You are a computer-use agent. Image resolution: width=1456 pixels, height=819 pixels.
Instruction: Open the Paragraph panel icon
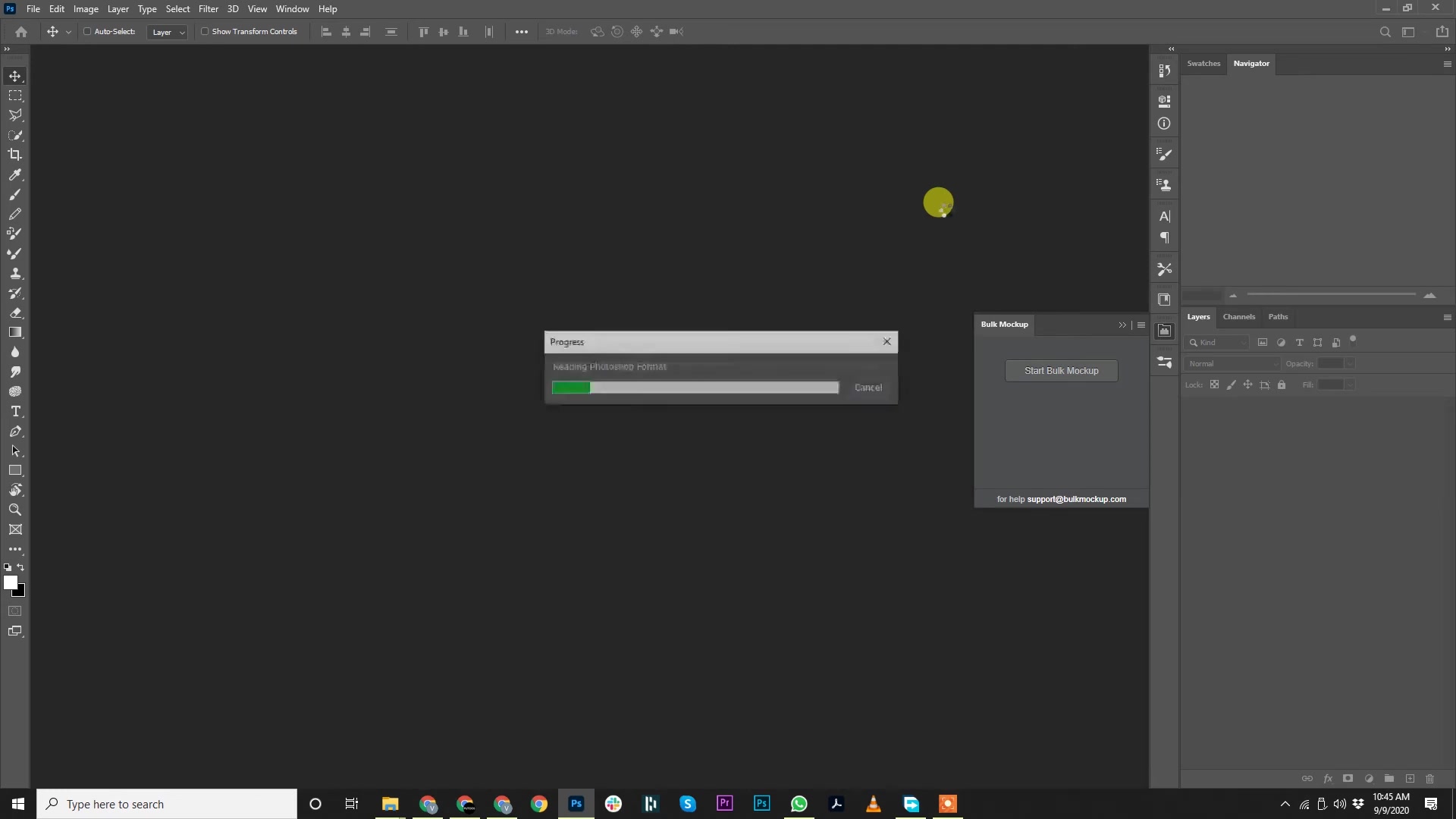coord(1165,237)
